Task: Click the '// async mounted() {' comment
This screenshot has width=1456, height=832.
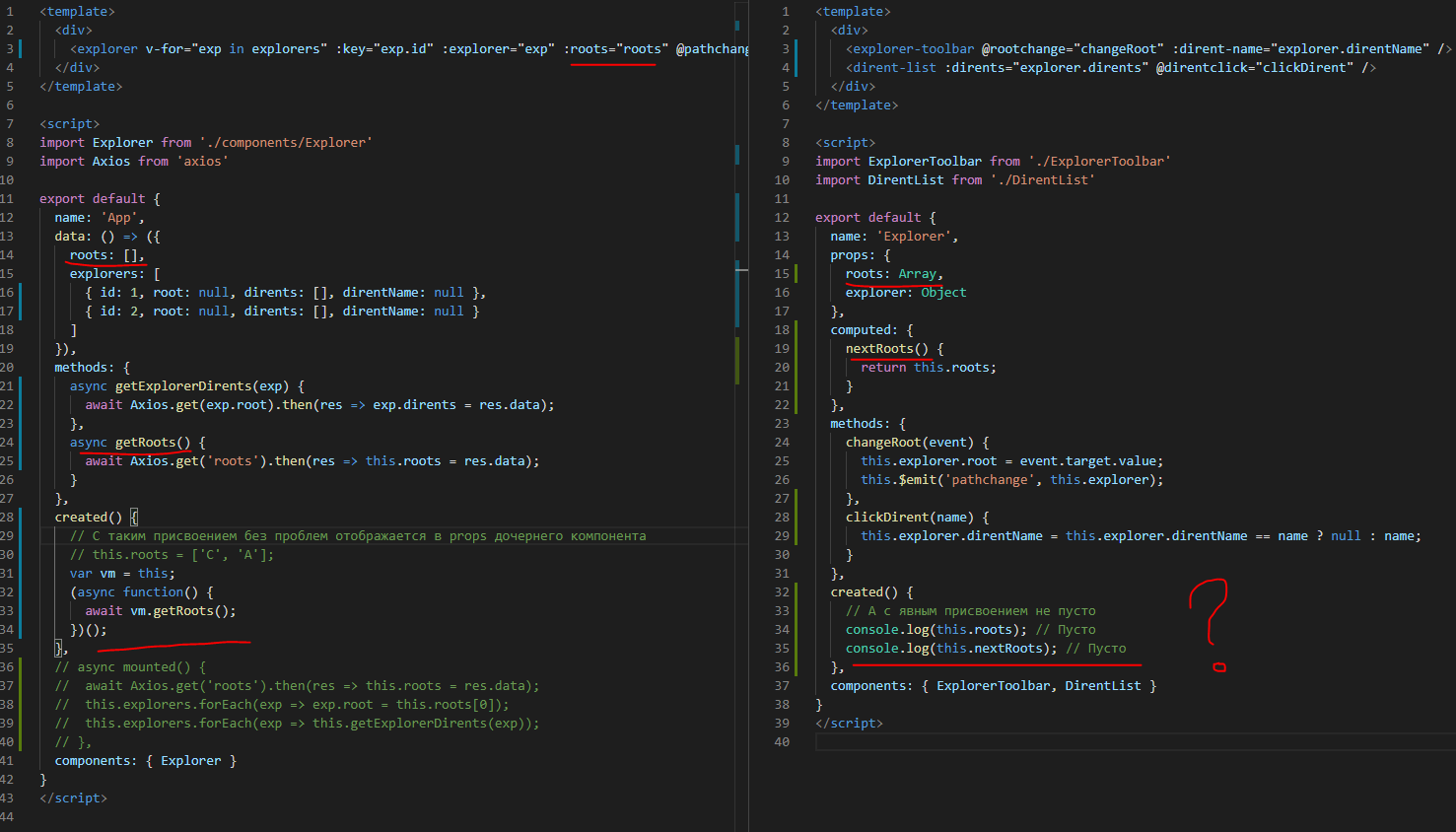Action: tap(130, 666)
